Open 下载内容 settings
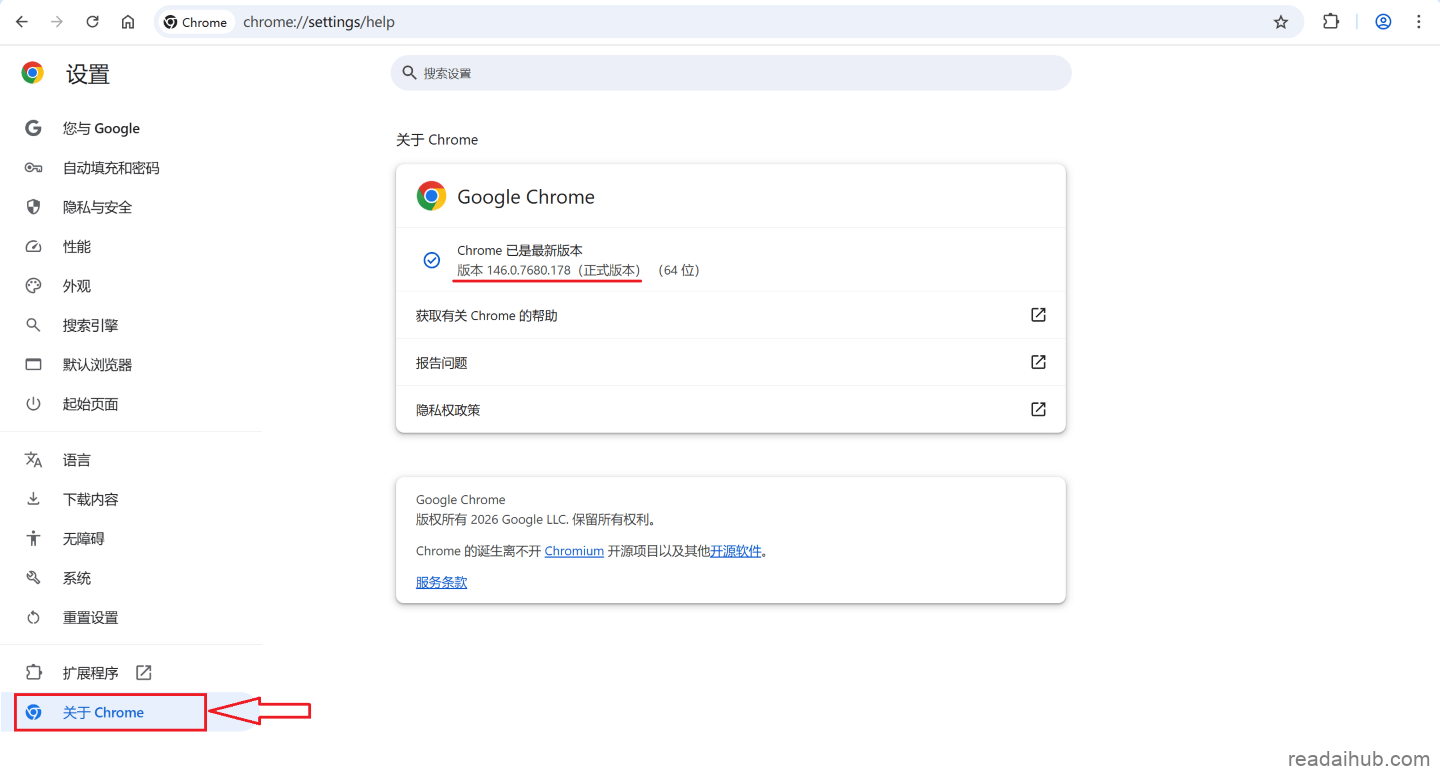 click(x=90, y=499)
